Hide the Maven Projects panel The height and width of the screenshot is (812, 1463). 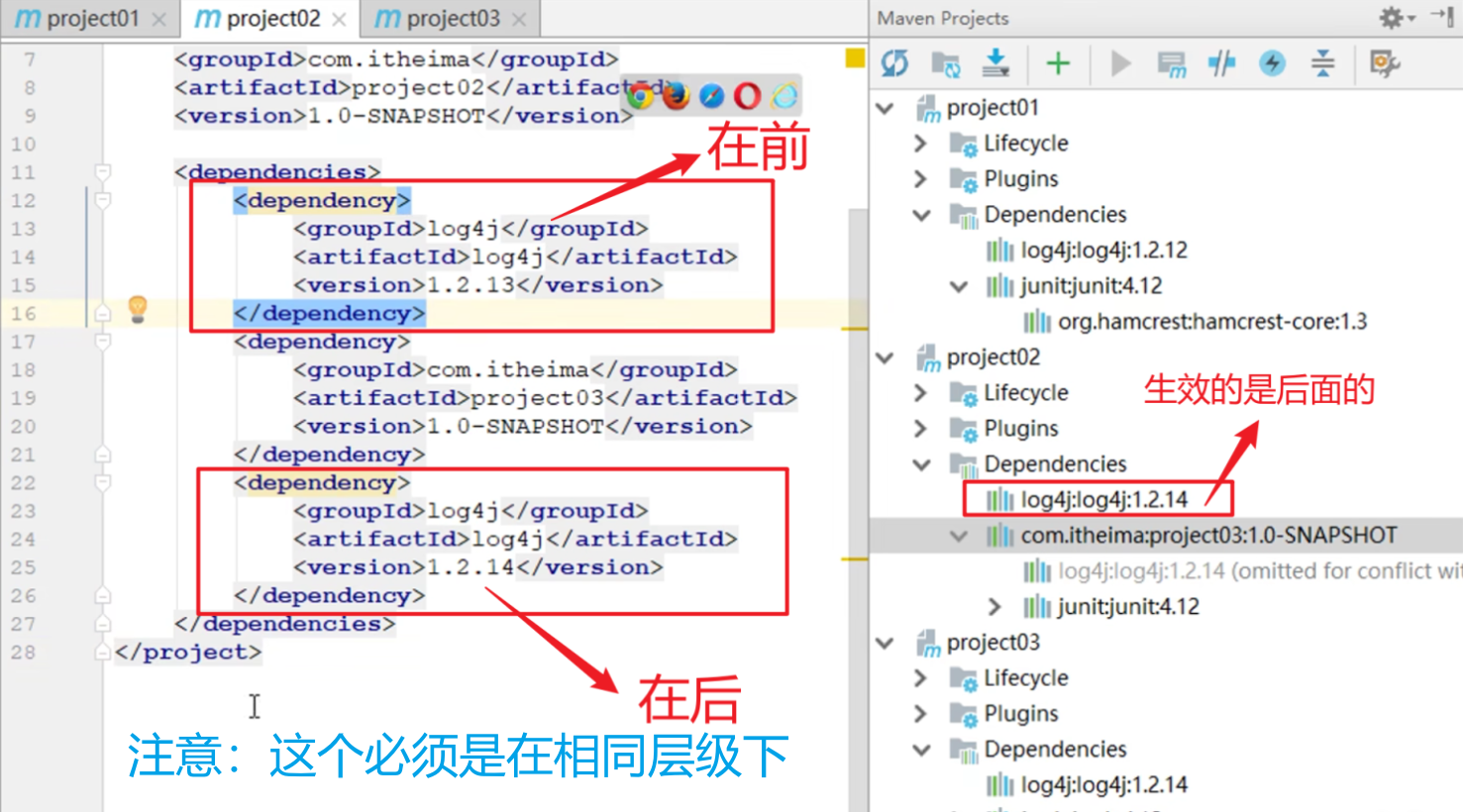click(1442, 17)
